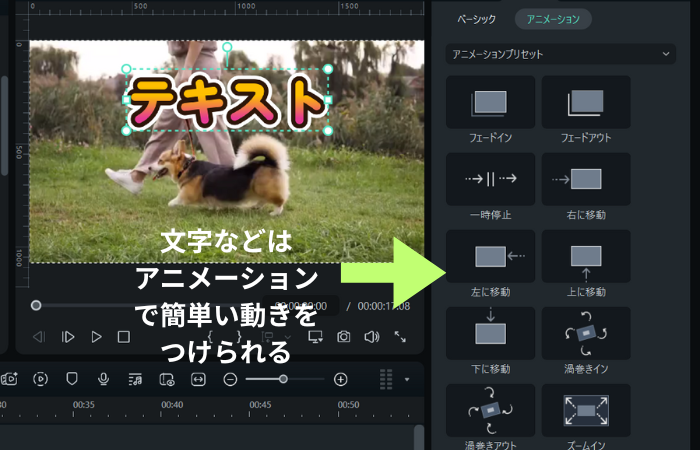Select the 下に移動 move-down preset
Viewport: 700px width, 450px height.
click(x=490, y=333)
